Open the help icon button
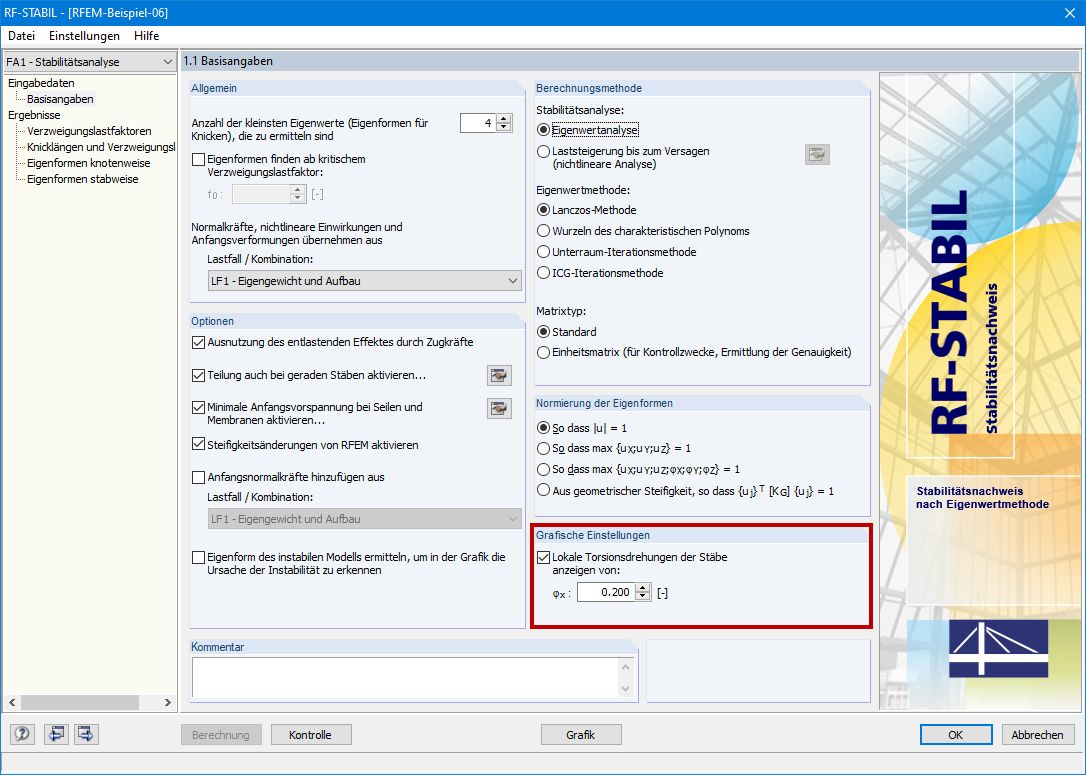Image resolution: width=1086 pixels, height=775 pixels. pyautogui.click(x=22, y=734)
